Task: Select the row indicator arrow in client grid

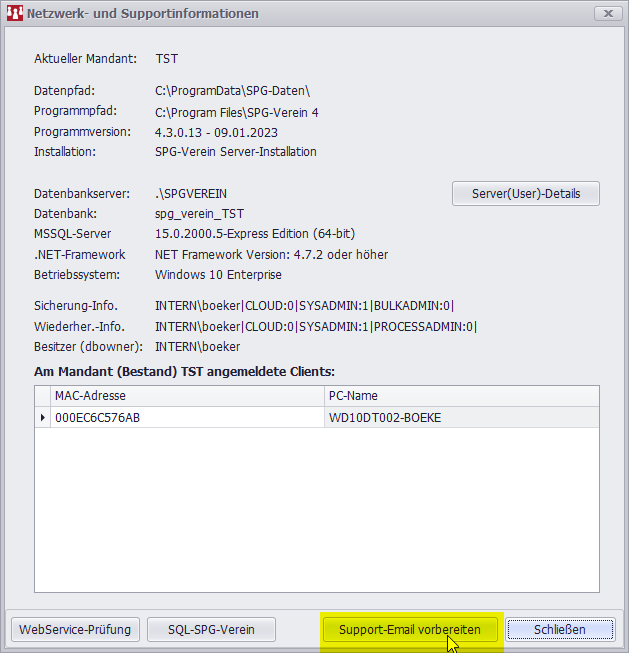Action: coord(42,417)
